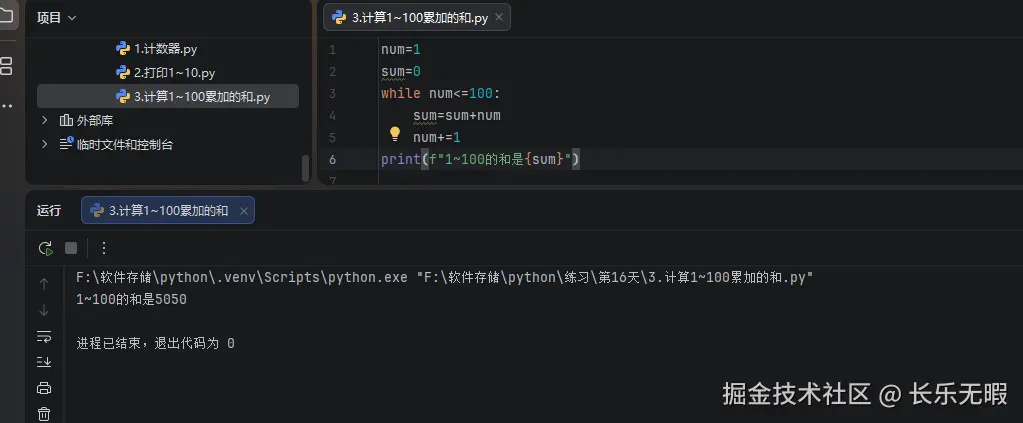This screenshot has width=1023, height=423.
Task: Click the down arrow in console
Action: (44, 310)
